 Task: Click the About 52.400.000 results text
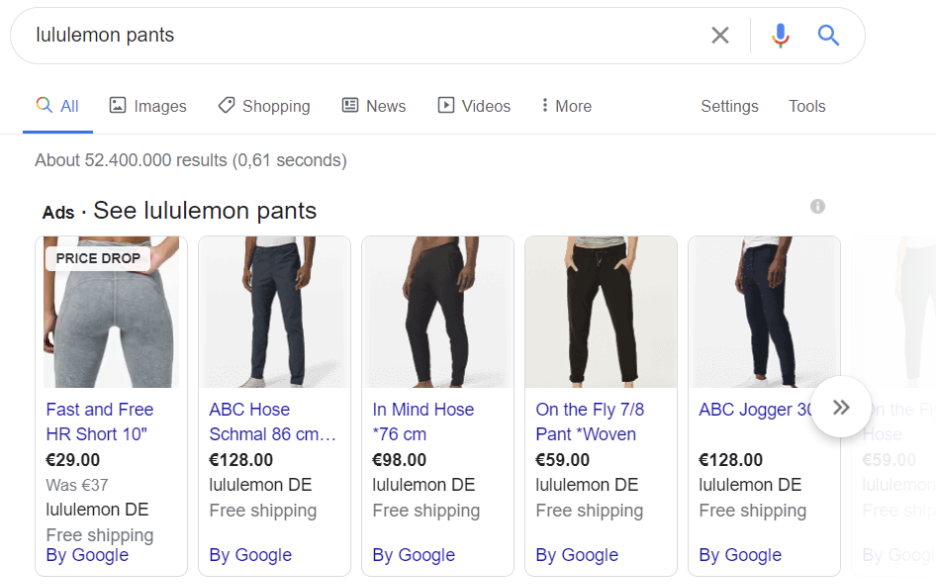(191, 160)
